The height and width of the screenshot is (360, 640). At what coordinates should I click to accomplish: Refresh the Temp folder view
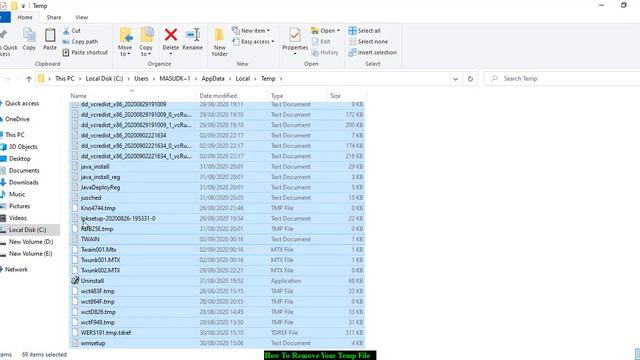[470, 79]
